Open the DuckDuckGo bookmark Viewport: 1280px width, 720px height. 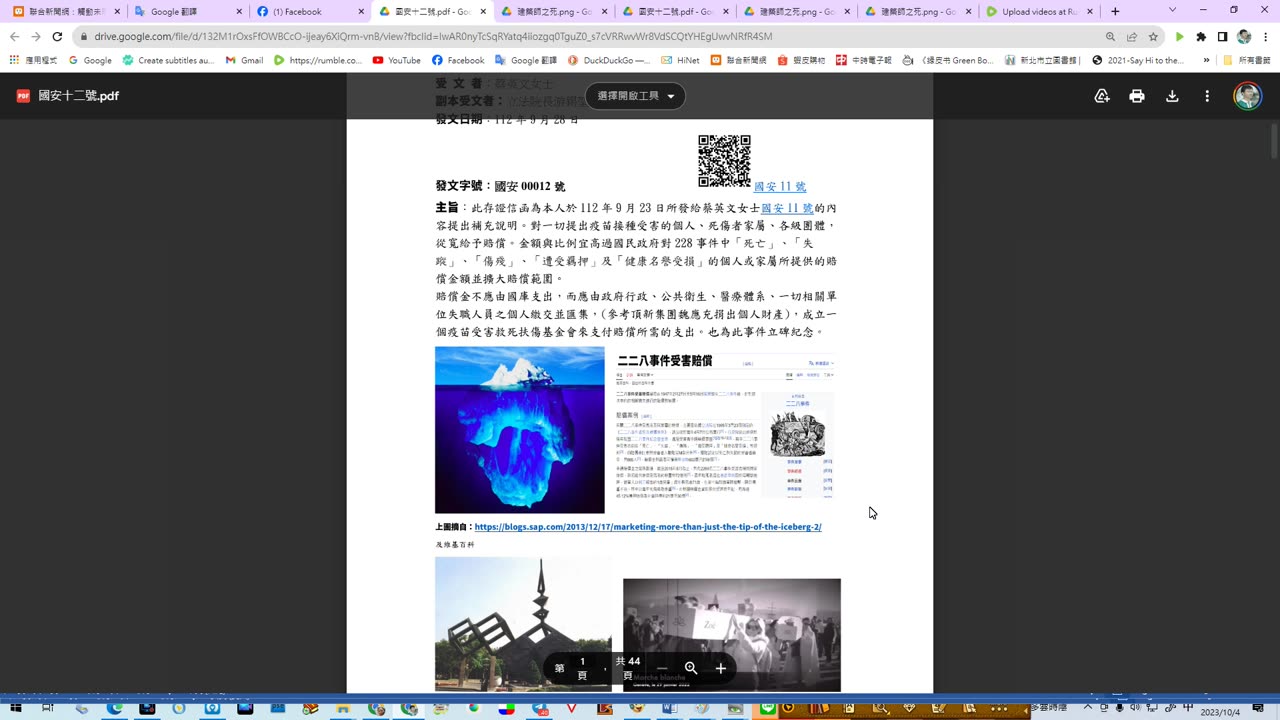(x=608, y=60)
